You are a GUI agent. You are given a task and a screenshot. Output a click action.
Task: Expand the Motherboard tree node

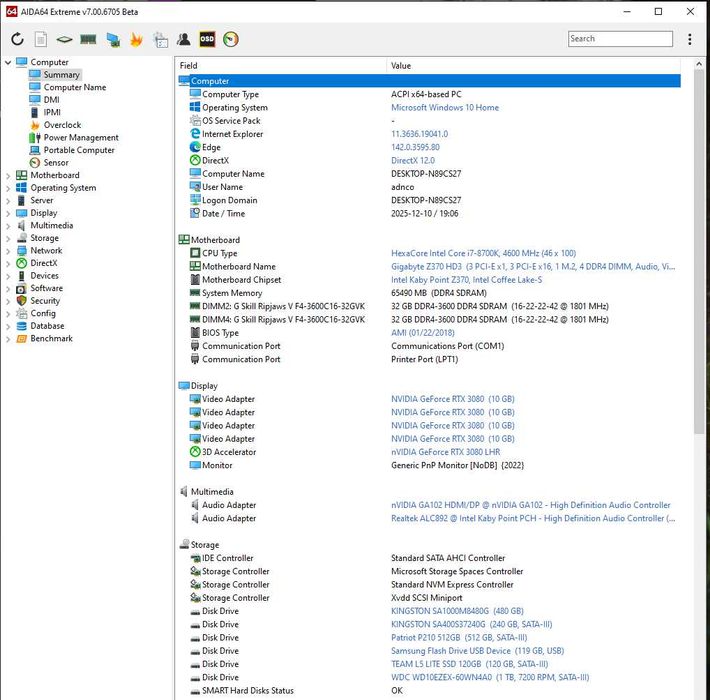click(8, 176)
